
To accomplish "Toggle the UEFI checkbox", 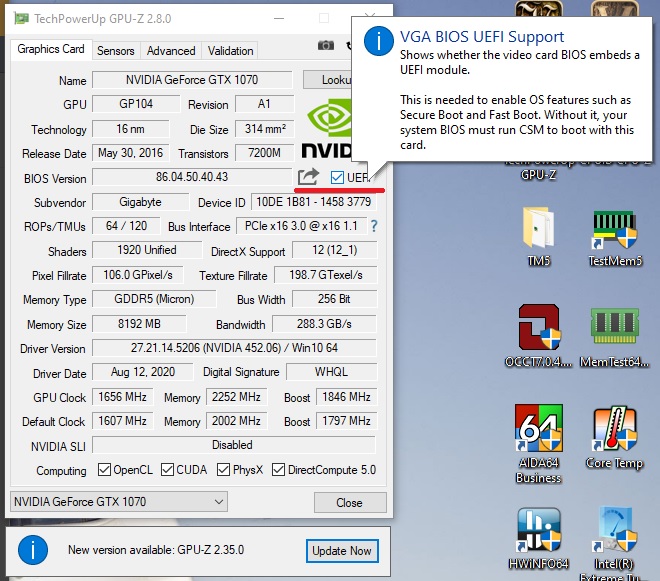I will pos(337,177).
